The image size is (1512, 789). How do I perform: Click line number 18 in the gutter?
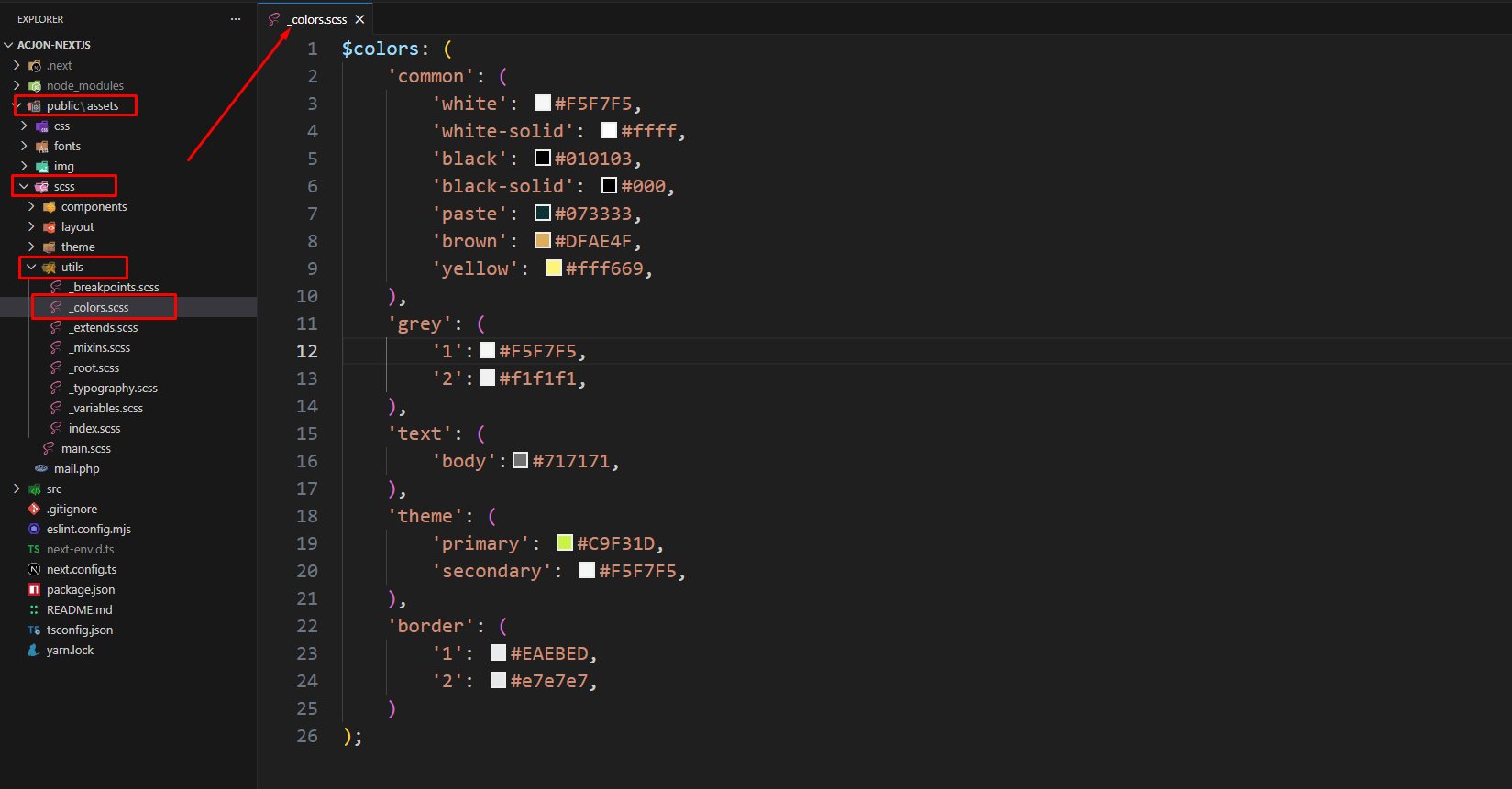tap(307, 516)
